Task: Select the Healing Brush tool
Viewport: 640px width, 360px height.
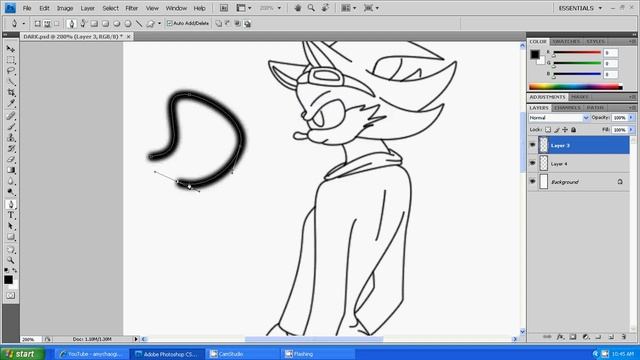Action: (x=11, y=116)
